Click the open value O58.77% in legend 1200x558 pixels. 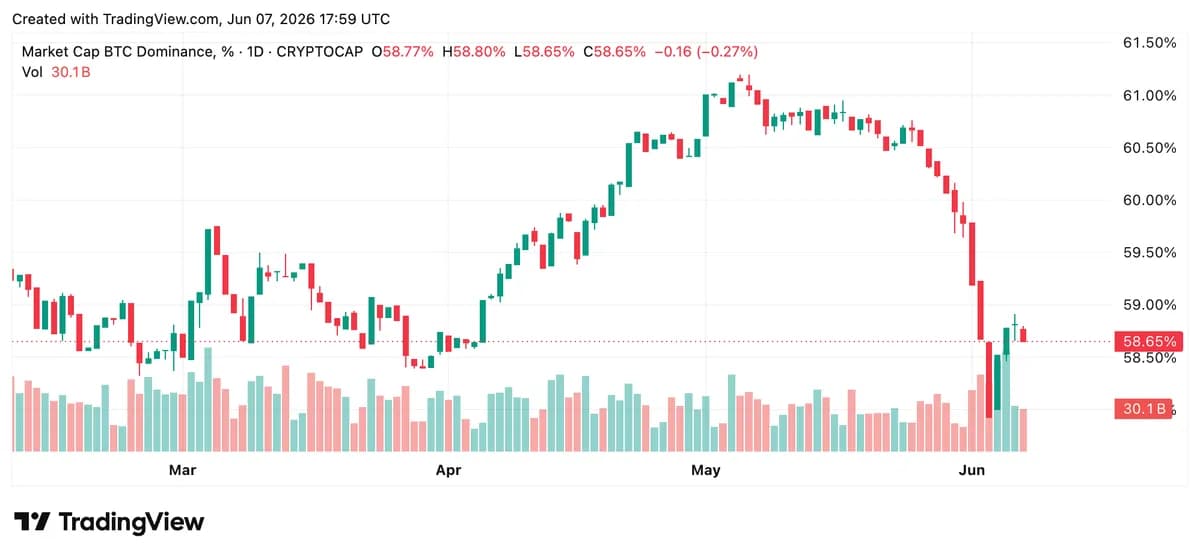pos(402,51)
